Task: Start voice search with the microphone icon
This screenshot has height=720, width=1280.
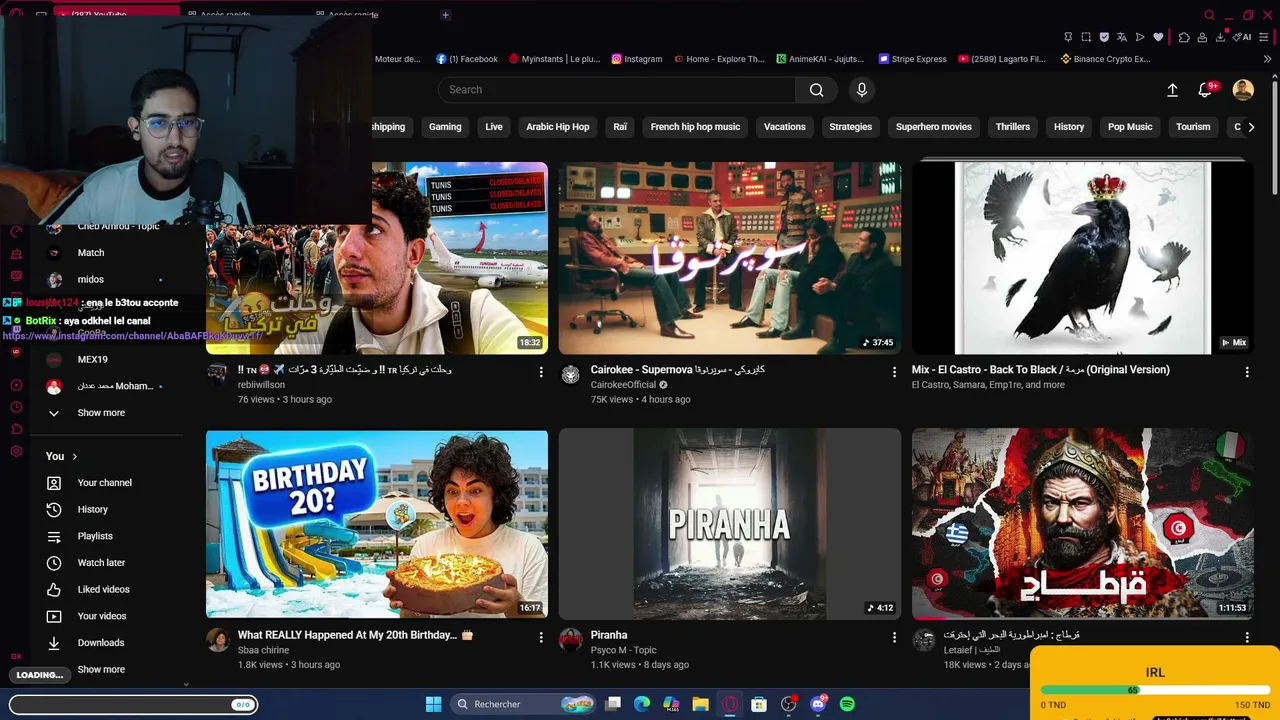Action: click(862, 90)
